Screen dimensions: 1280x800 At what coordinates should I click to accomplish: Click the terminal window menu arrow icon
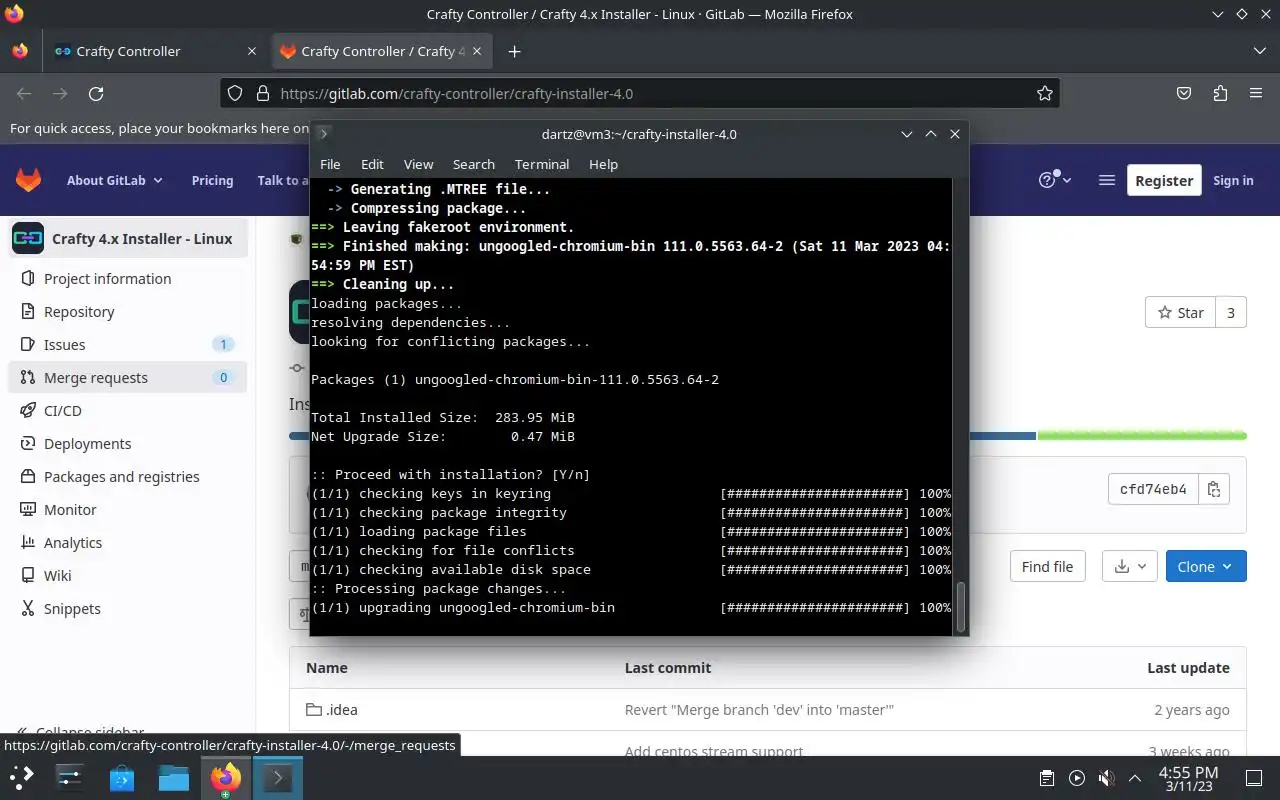(324, 133)
